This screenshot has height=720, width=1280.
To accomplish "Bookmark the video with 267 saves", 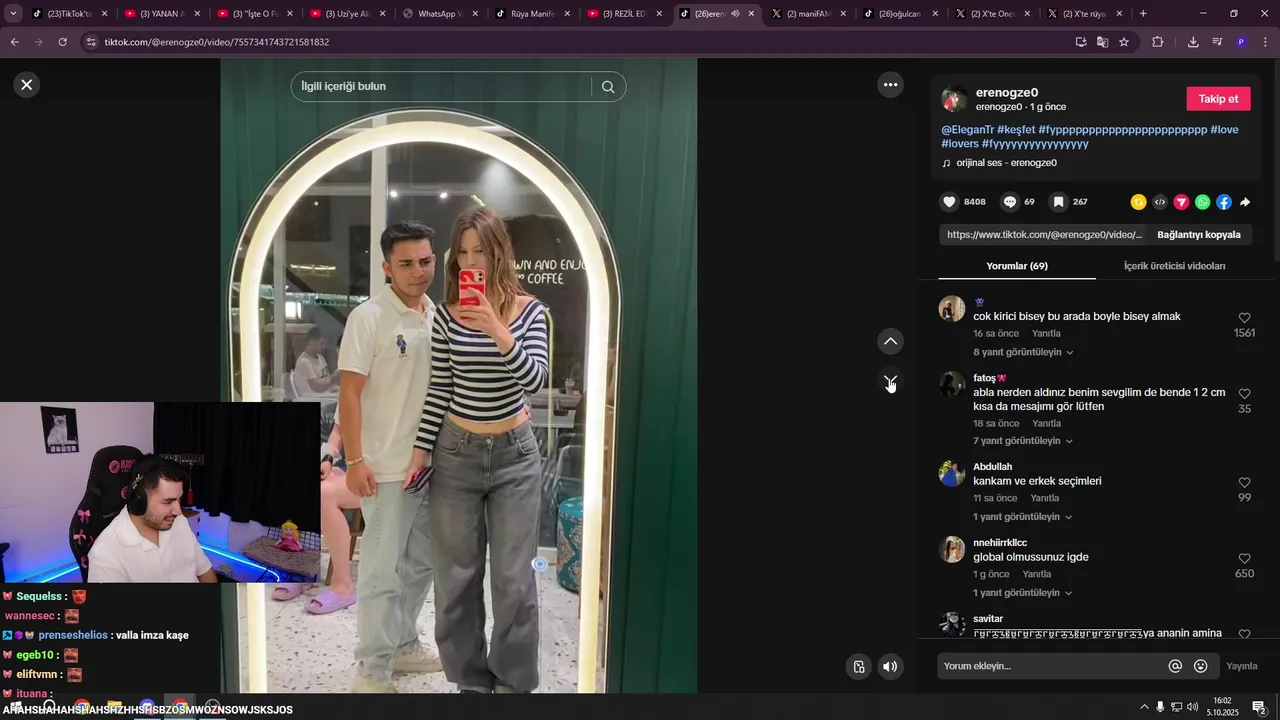I will coord(1058,202).
